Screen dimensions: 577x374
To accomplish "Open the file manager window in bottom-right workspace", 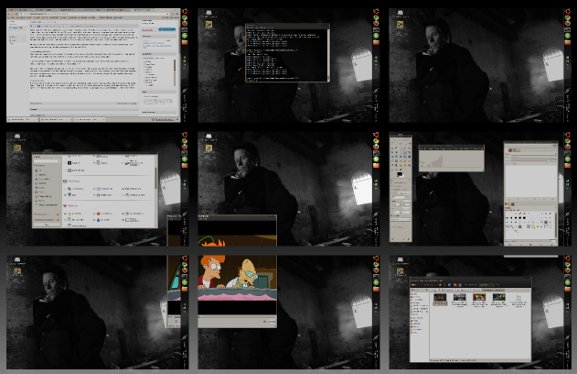I will (x=471, y=319).
